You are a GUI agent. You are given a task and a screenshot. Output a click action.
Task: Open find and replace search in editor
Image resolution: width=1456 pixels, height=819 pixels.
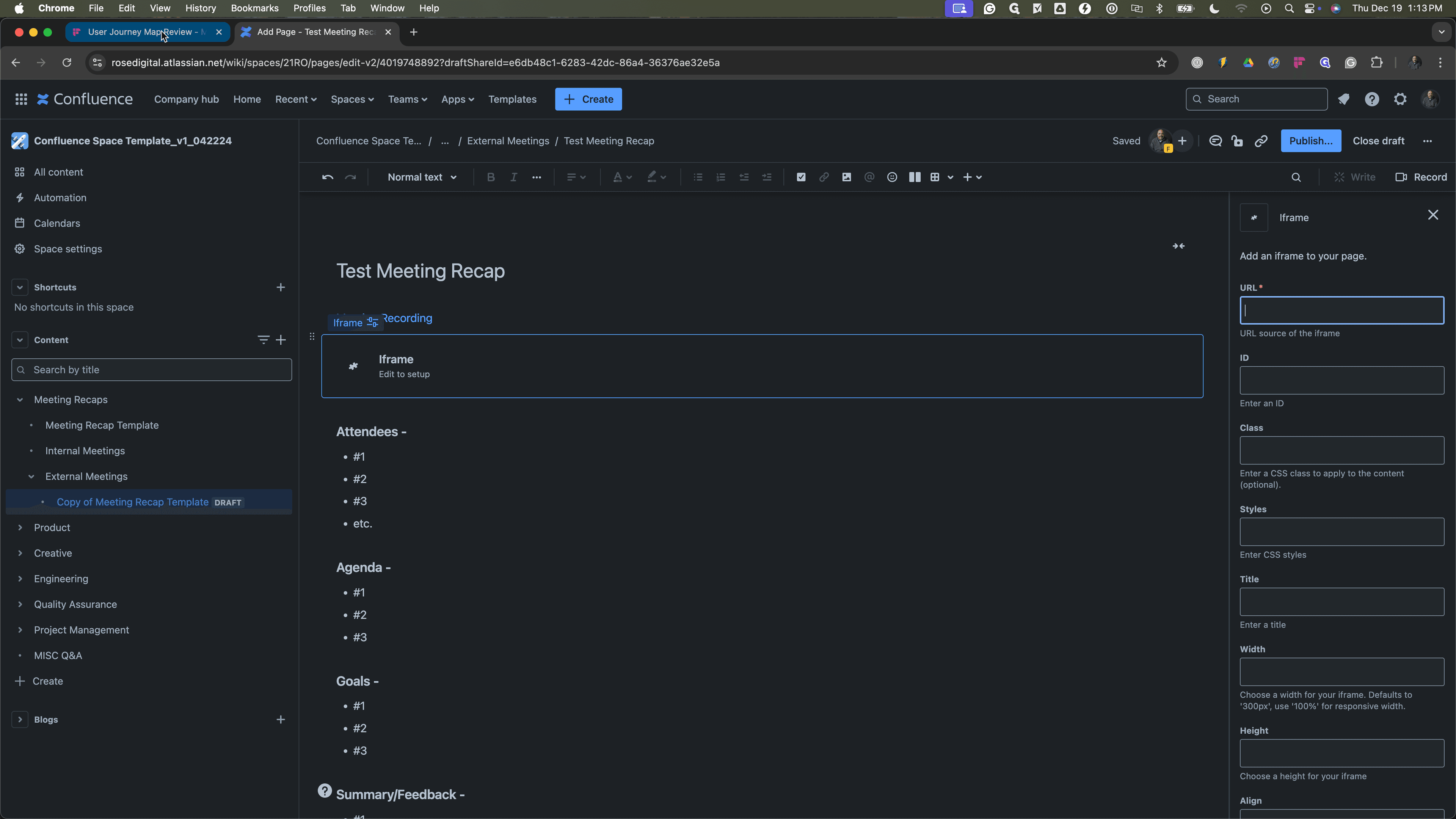pos(1296,177)
